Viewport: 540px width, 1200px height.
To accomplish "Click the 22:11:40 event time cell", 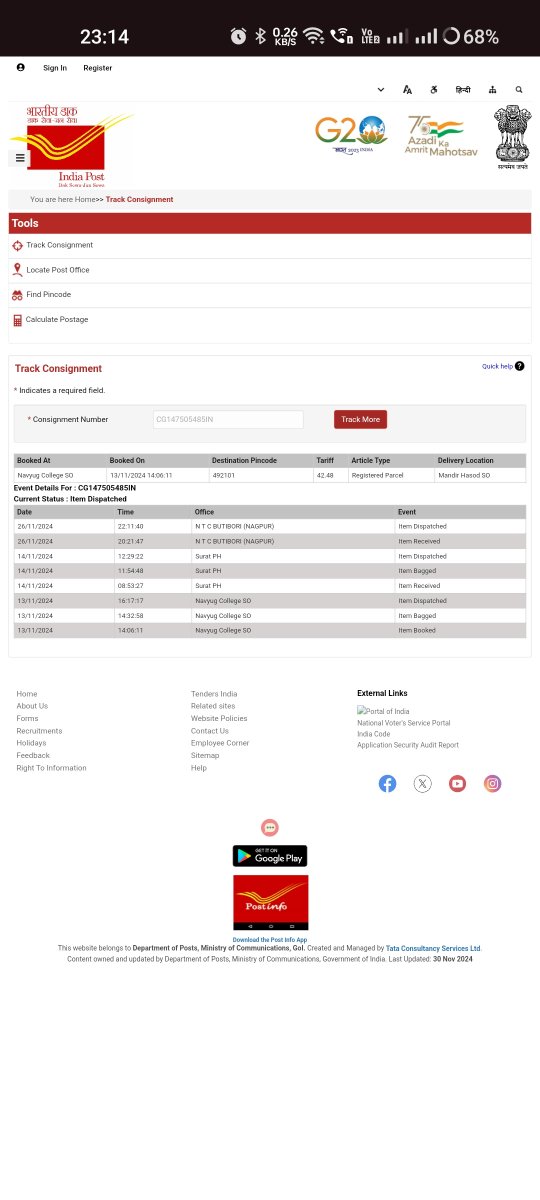I will click(154, 526).
